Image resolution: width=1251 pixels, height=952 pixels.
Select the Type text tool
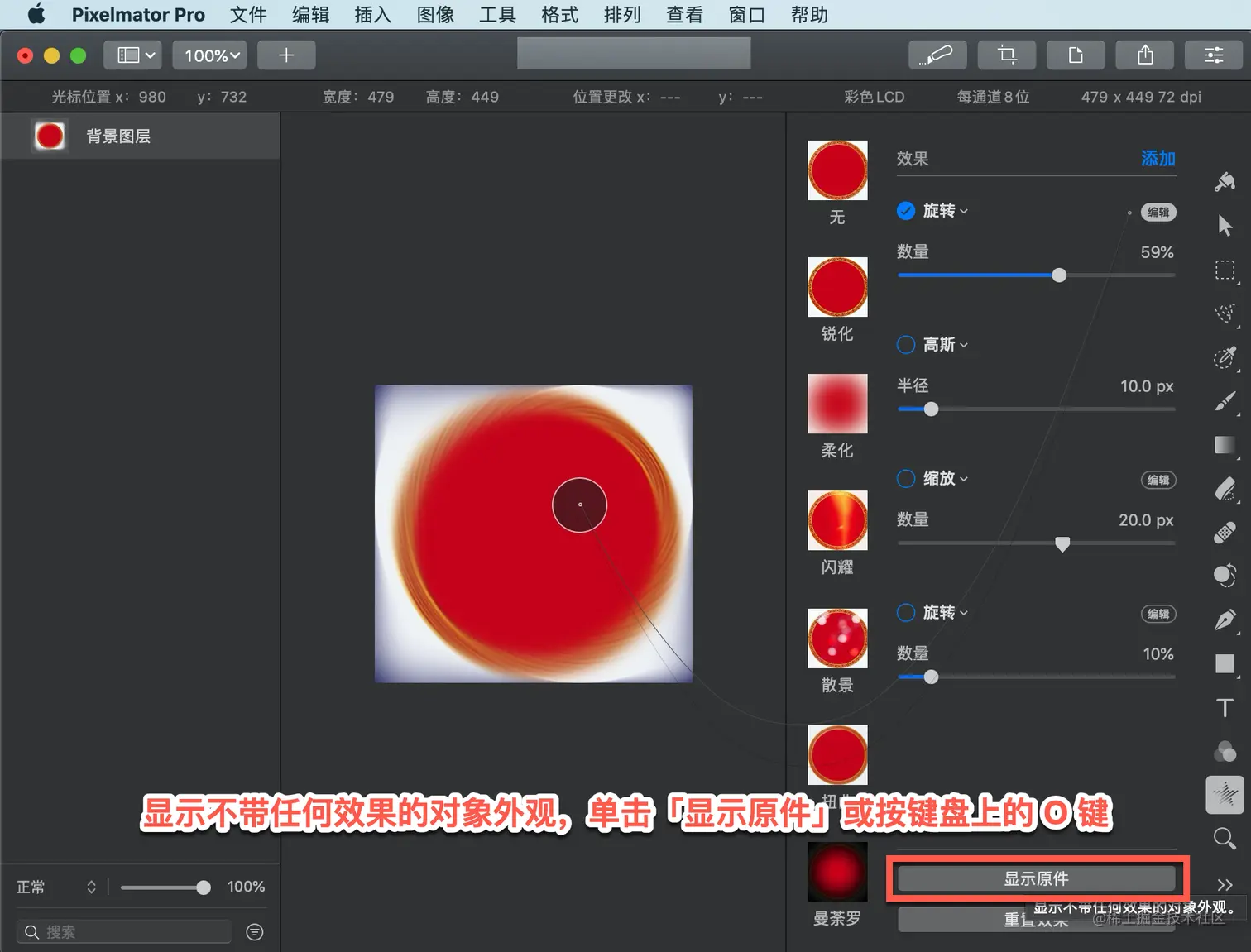pyautogui.click(x=1225, y=708)
